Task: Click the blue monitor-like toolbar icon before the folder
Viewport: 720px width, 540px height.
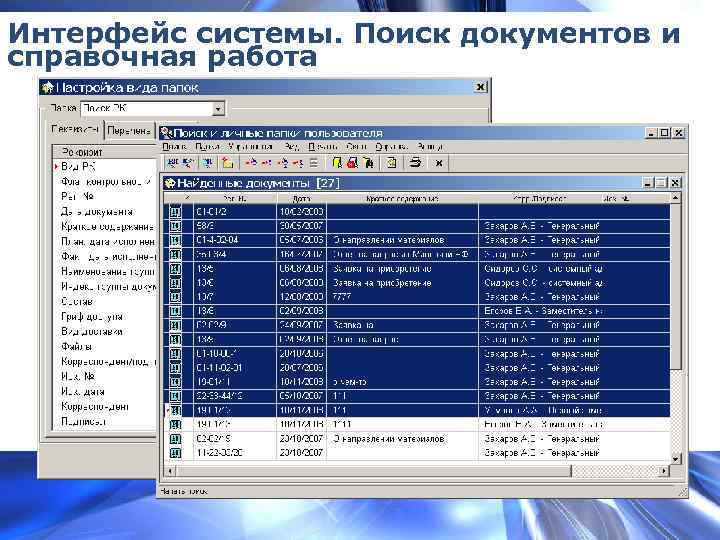Action: pyautogui.click(x=208, y=163)
